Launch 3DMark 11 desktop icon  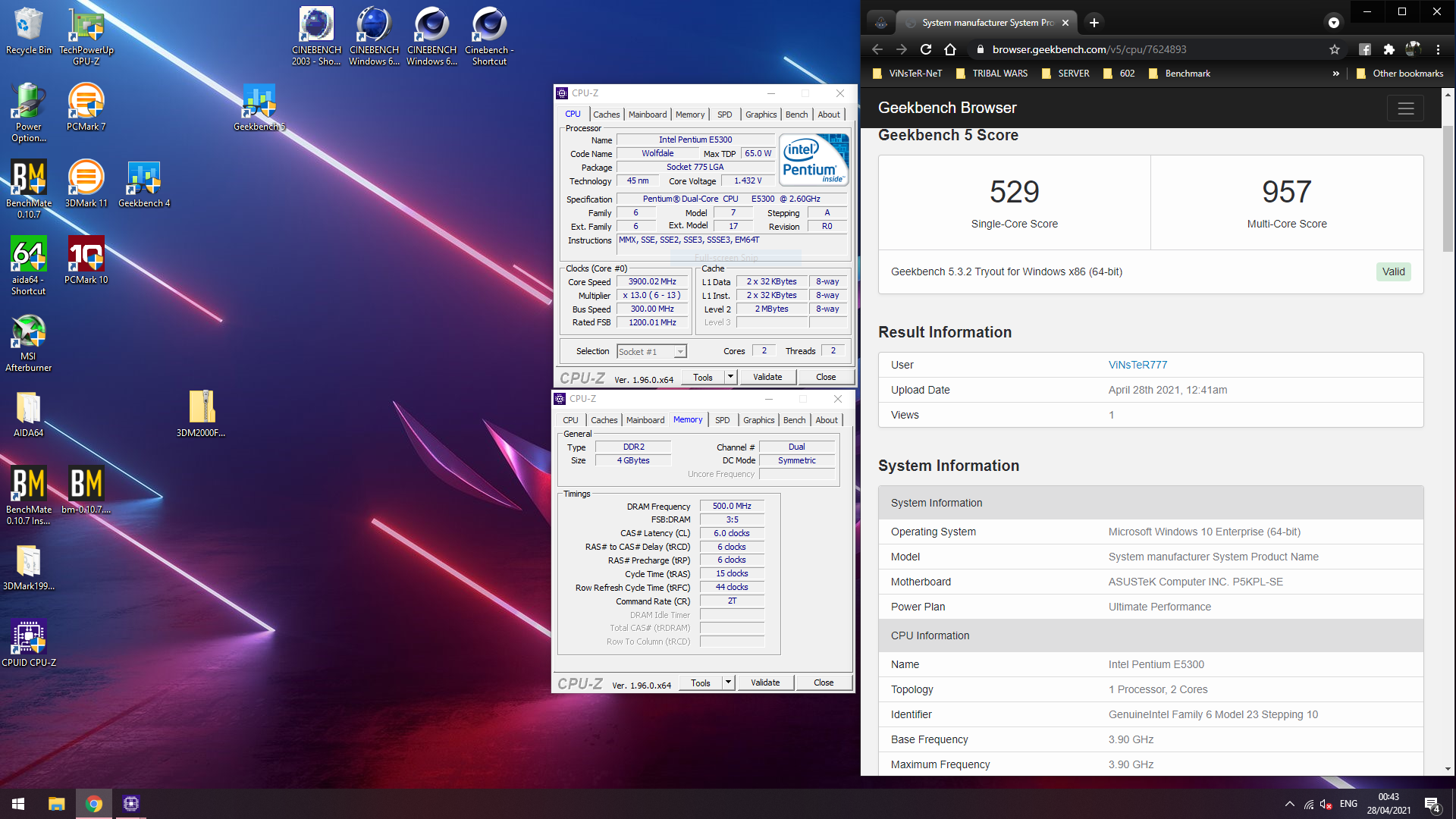[86, 184]
